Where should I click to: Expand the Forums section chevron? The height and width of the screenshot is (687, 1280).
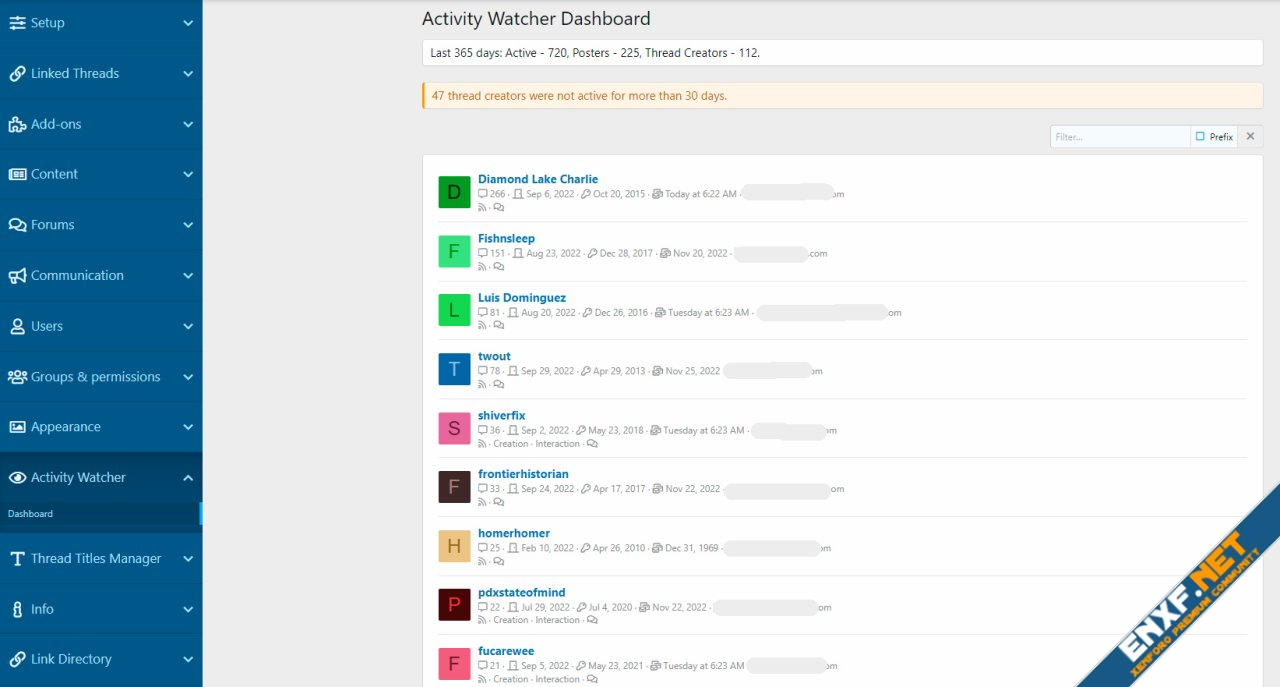point(188,225)
